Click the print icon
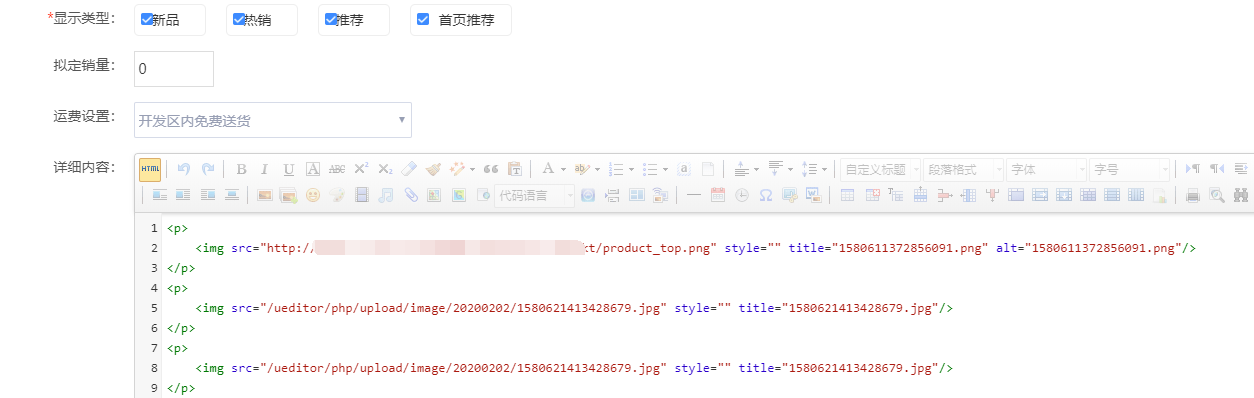 (x=1193, y=196)
